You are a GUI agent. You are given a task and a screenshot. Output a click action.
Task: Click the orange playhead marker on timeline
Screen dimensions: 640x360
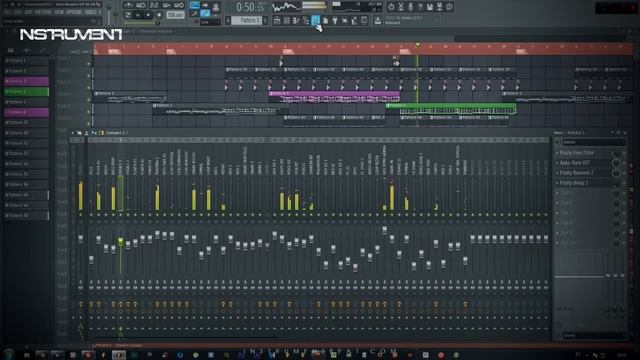coord(418,45)
